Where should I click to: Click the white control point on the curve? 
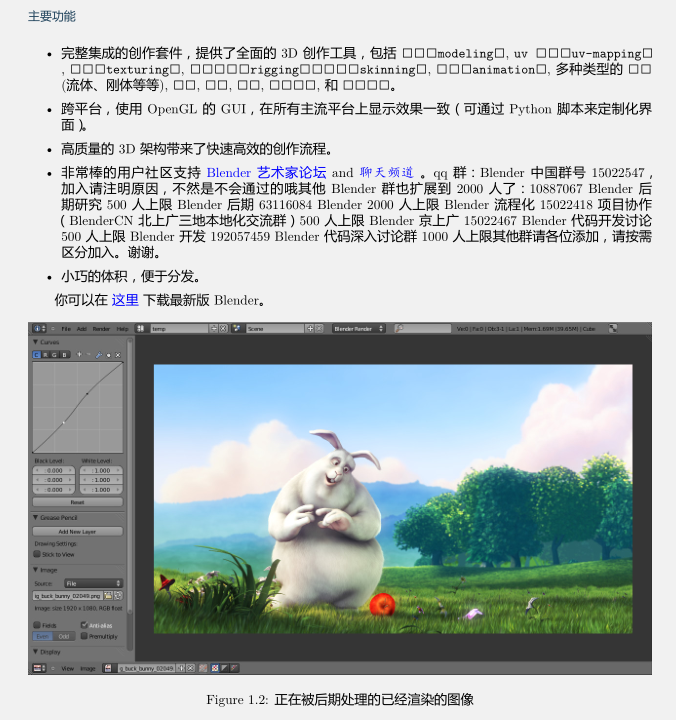click(63, 422)
